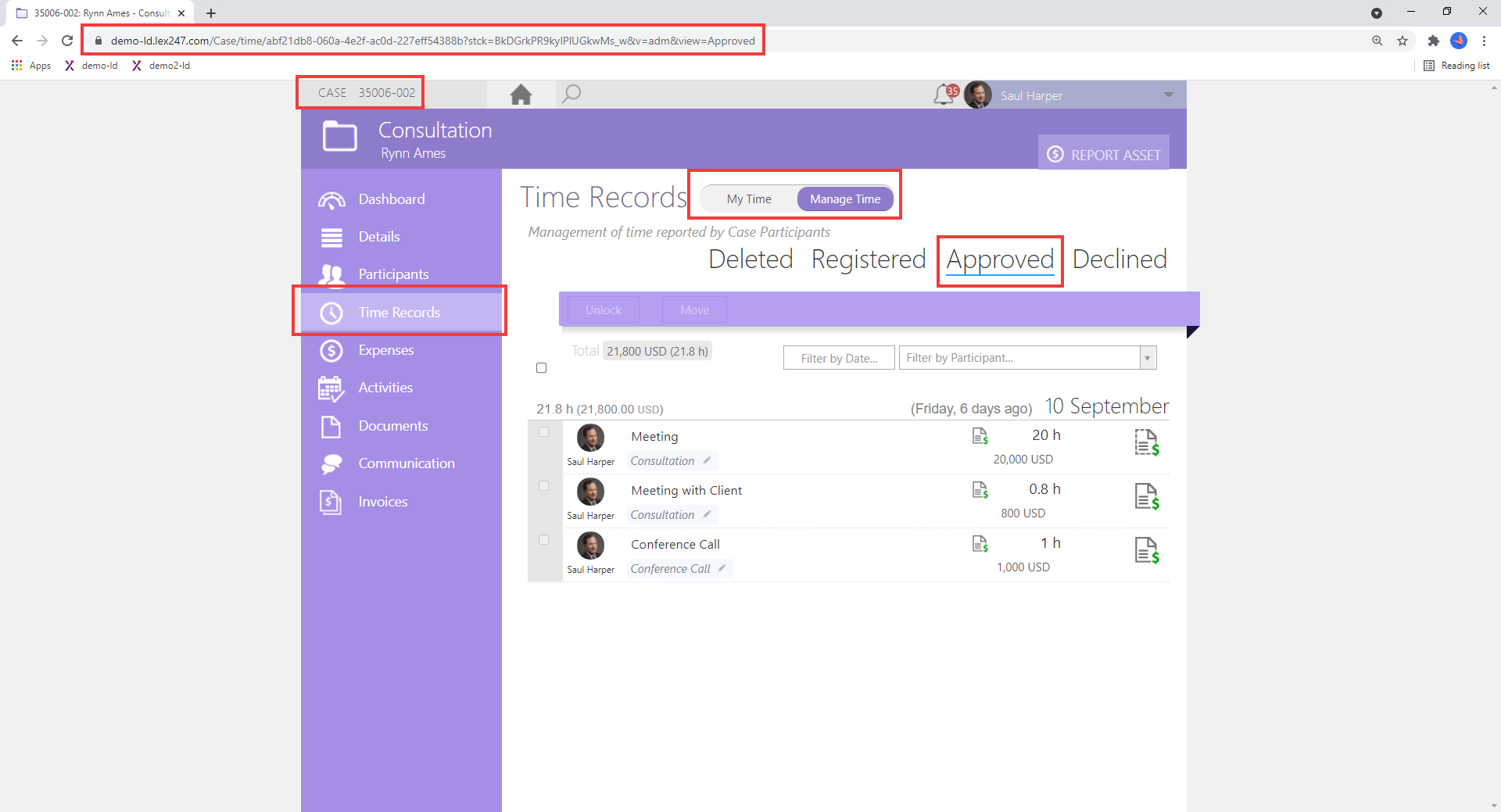Image resolution: width=1501 pixels, height=812 pixels.
Task: Click the 20,000 USD amount
Action: click(1023, 460)
